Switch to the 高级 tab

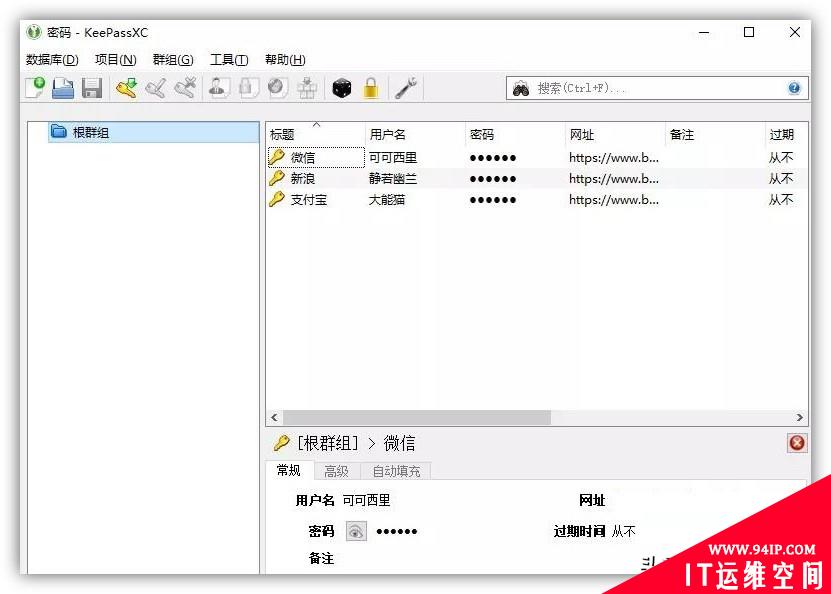tap(337, 471)
